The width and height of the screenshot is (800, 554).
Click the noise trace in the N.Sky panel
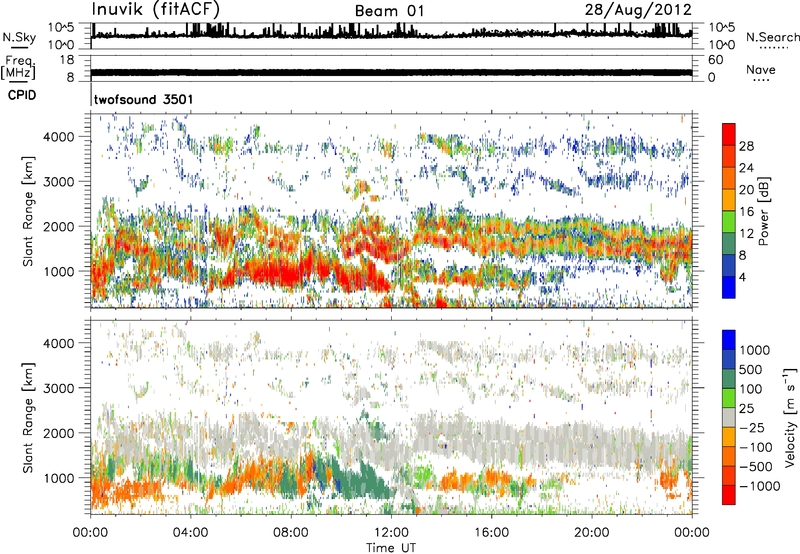[391, 34]
